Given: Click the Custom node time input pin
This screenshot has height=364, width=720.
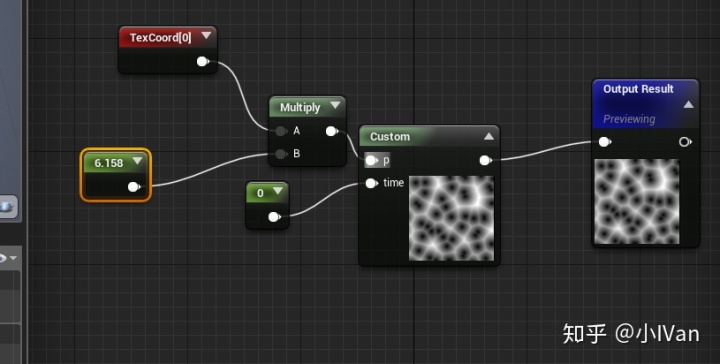Looking at the screenshot, I should (371, 184).
